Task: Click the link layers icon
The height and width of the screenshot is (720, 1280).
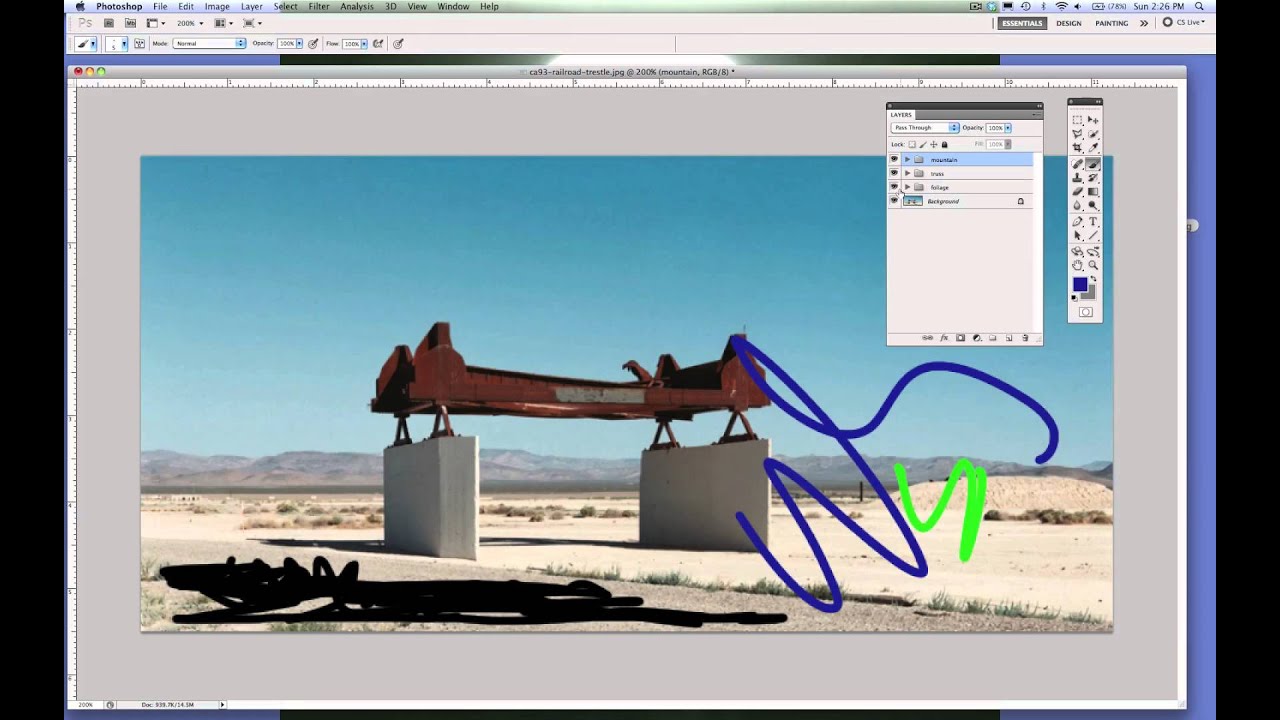Action: [x=927, y=338]
